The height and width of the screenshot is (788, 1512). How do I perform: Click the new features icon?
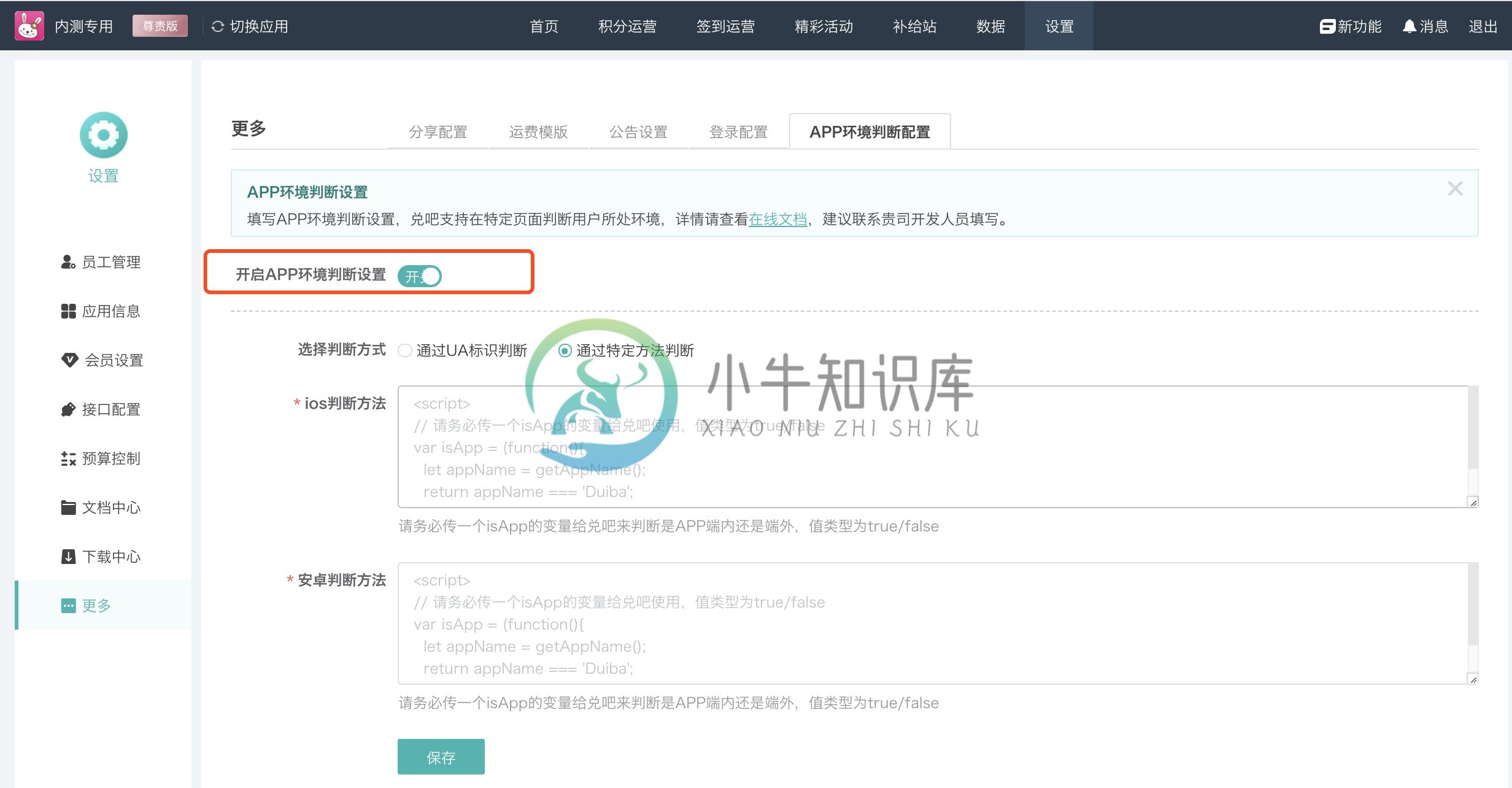point(1327,26)
